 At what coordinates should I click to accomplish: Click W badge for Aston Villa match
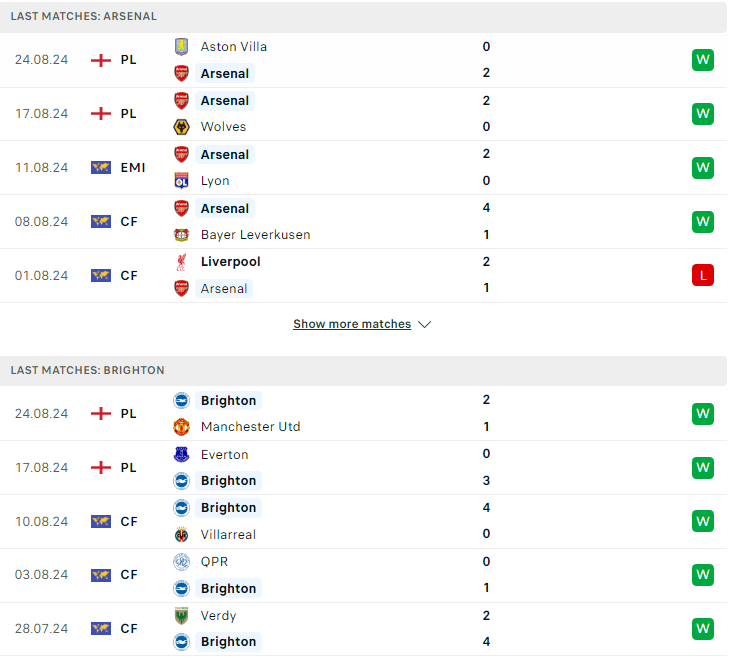702,60
